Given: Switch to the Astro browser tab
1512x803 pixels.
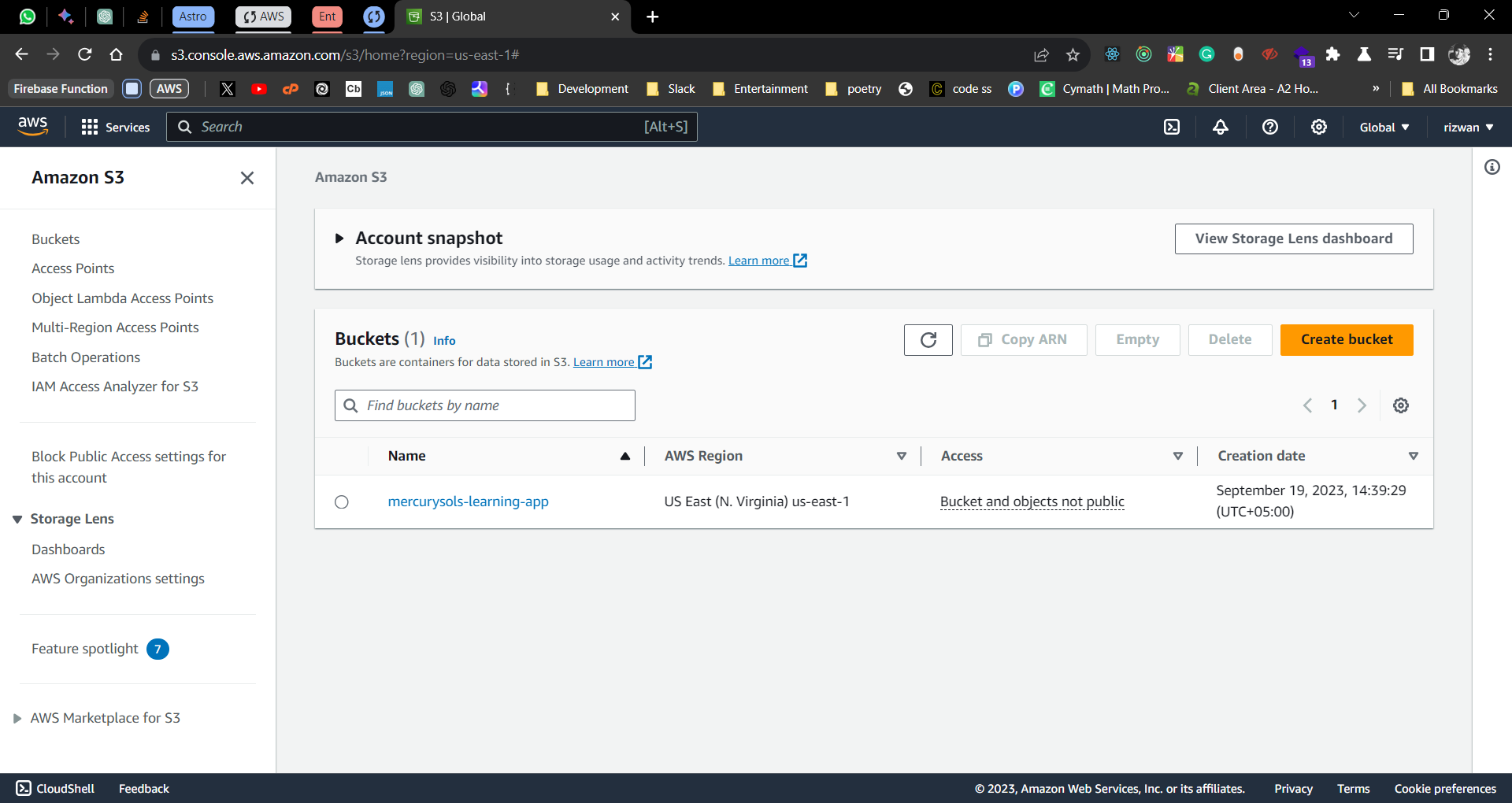Looking at the screenshot, I should (193, 17).
